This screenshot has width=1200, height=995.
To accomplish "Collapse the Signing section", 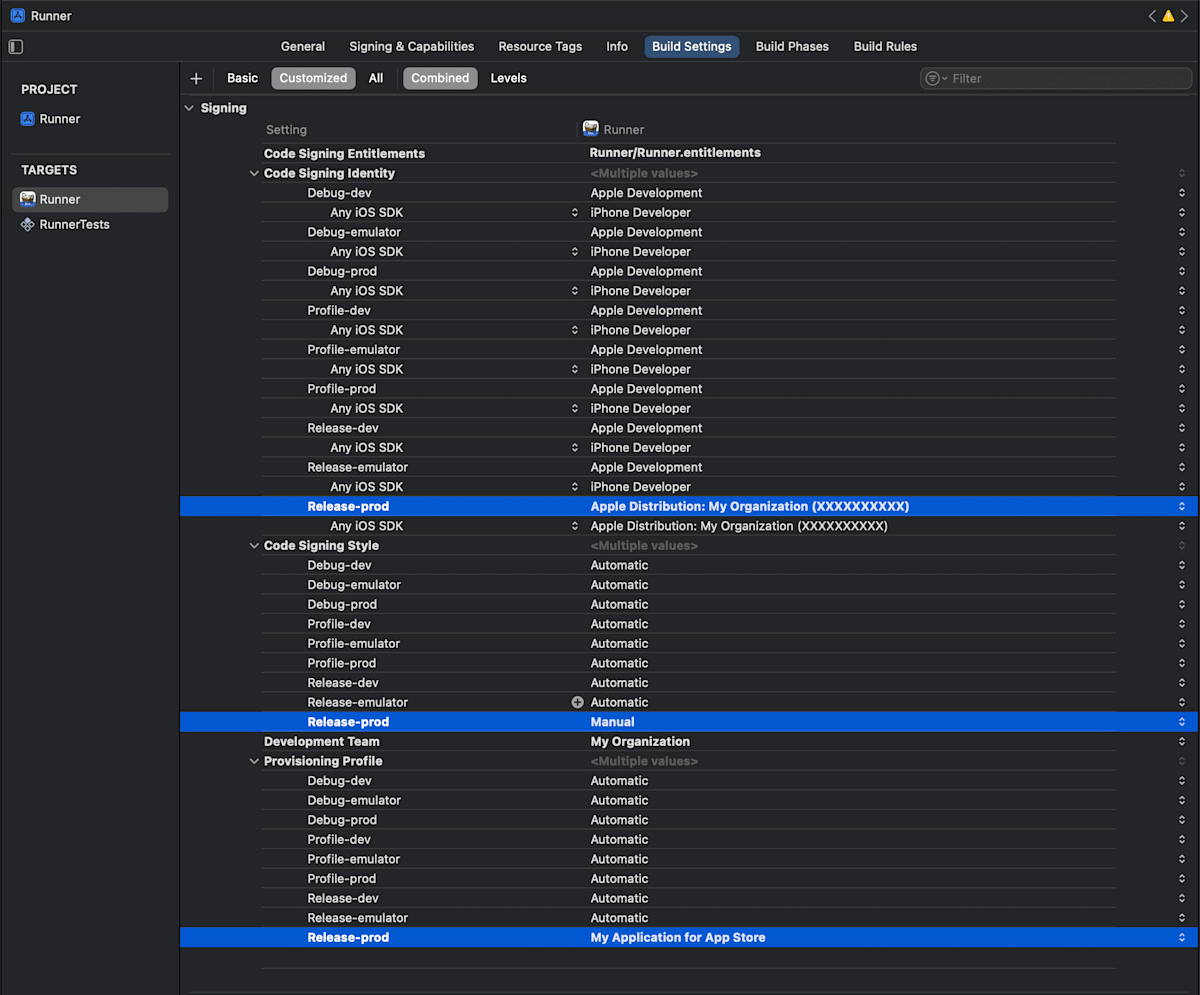I will [x=189, y=108].
